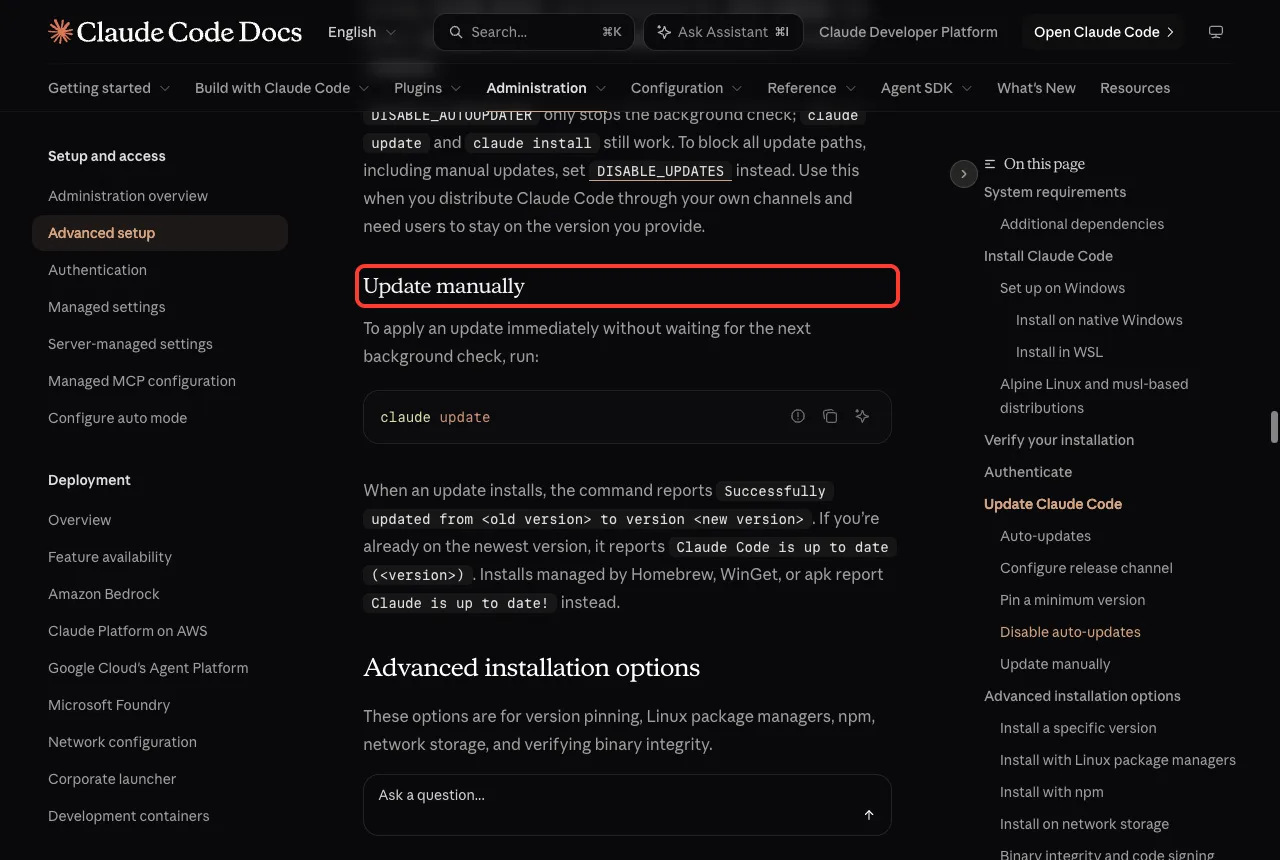Image resolution: width=1280 pixels, height=860 pixels.
Task: Focus the Ask a question input box
Action: 627,804
